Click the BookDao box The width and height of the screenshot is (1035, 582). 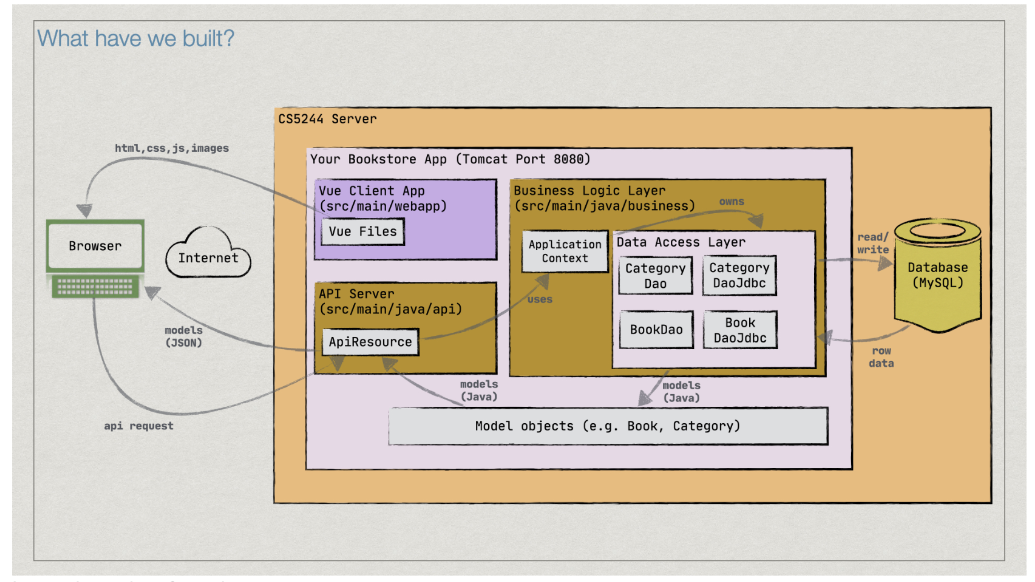[656, 329]
